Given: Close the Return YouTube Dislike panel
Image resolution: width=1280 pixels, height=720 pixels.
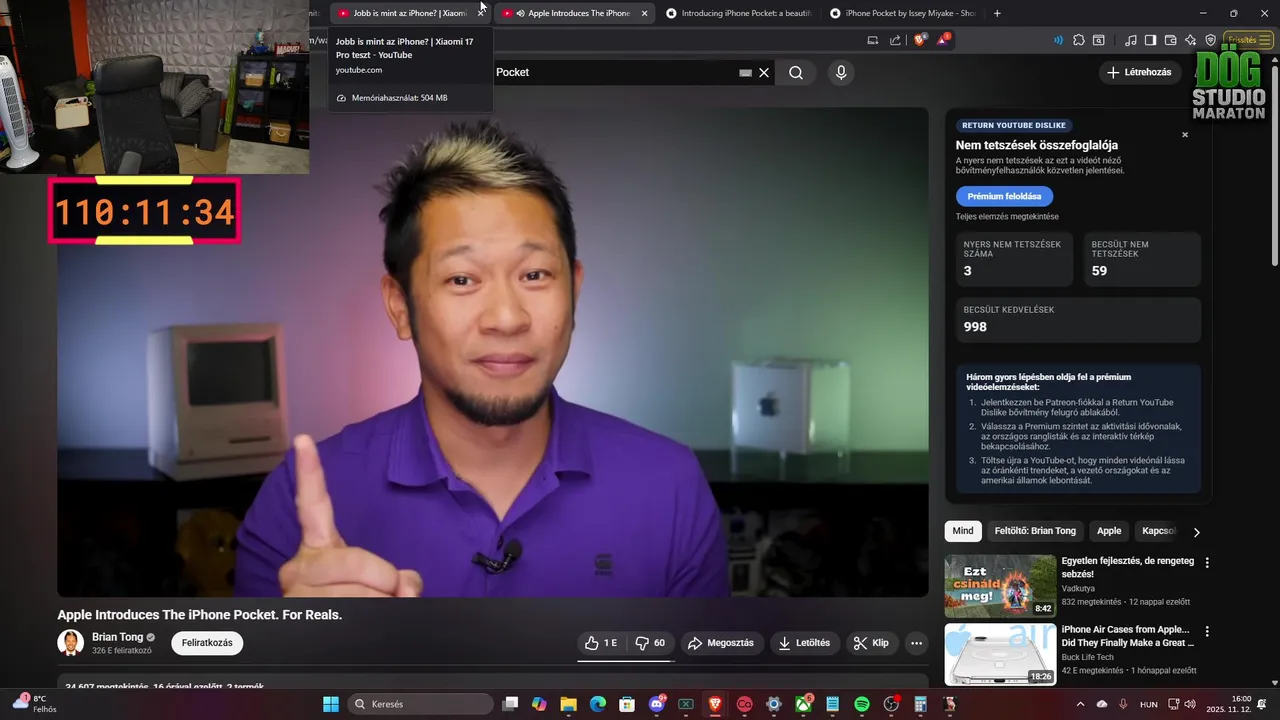Looking at the screenshot, I should pyautogui.click(x=1185, y=135).
